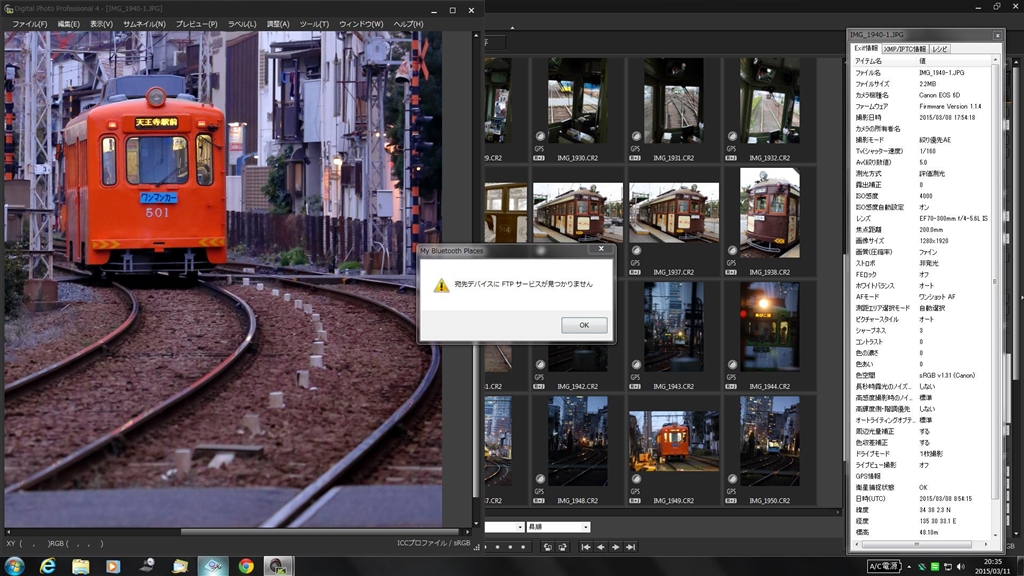
Task: Click the rotate right icon in the bottom toolbar
Action: tap(561, 547)
